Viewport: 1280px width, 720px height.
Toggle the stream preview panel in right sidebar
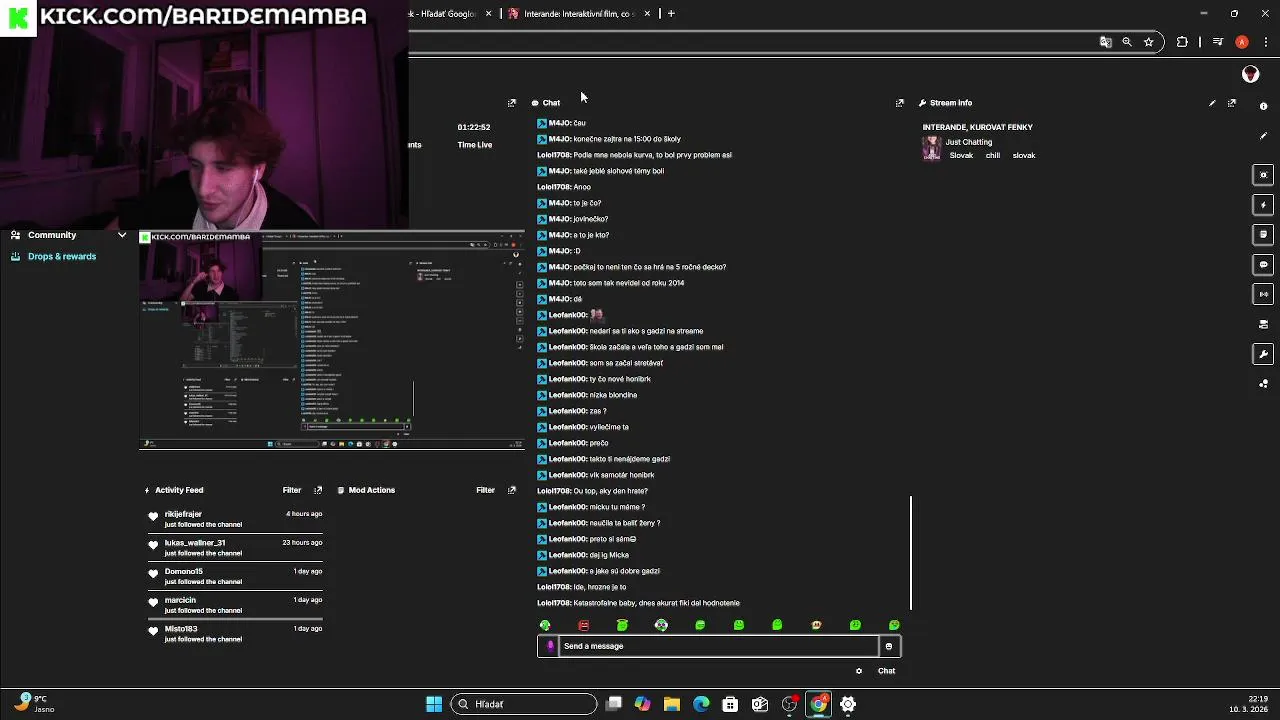pyautogui.click(x=1264, y=175)
